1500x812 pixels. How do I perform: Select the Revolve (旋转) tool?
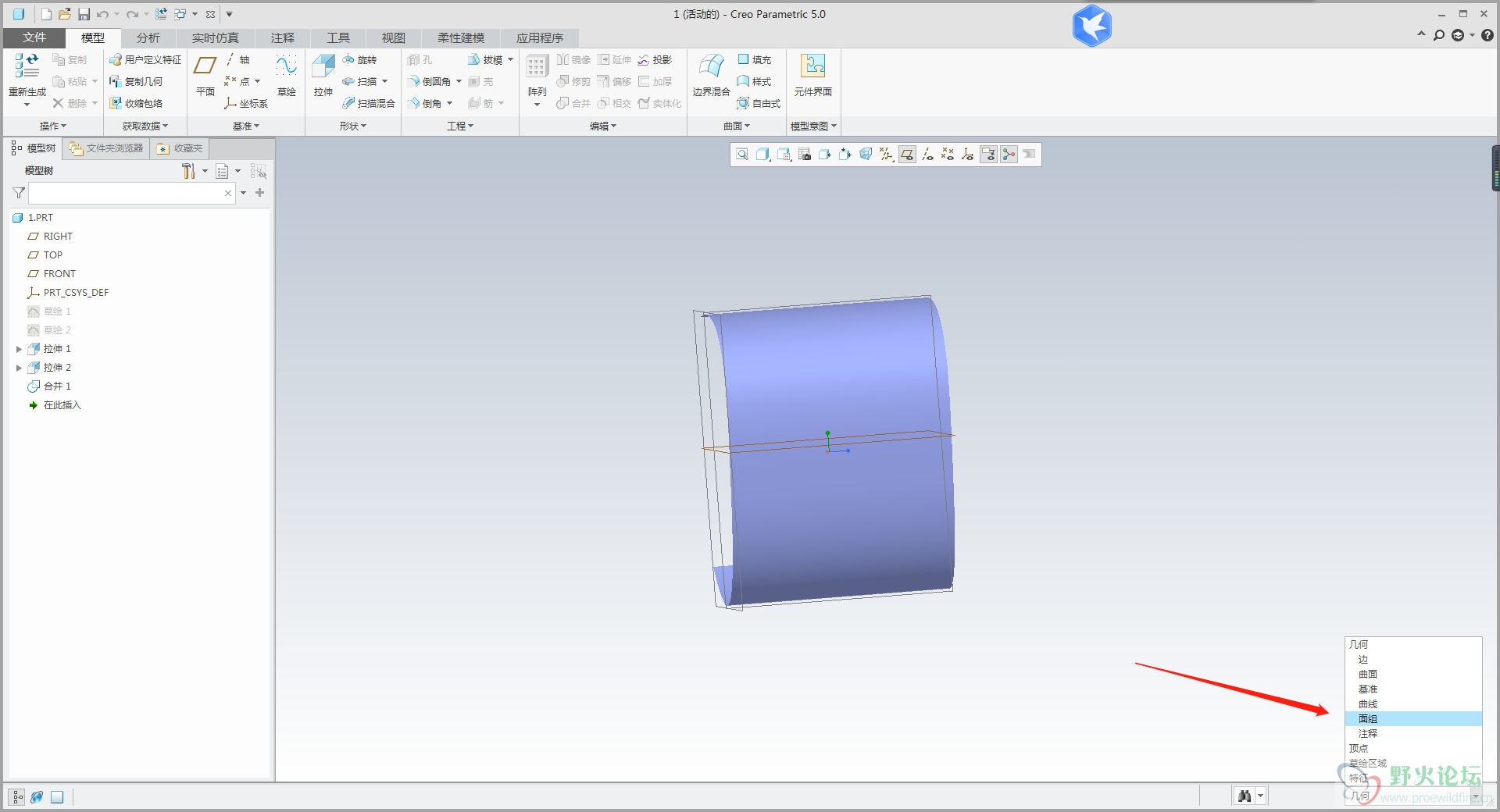[359, 60]
